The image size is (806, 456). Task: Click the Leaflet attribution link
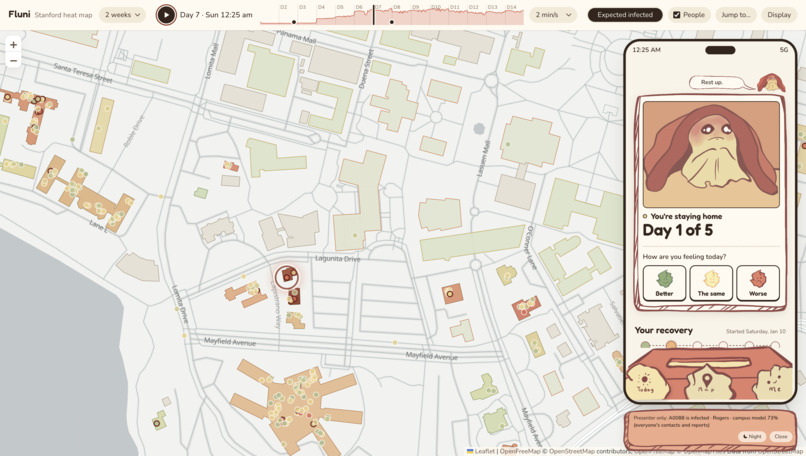click(x=481, y=451)
